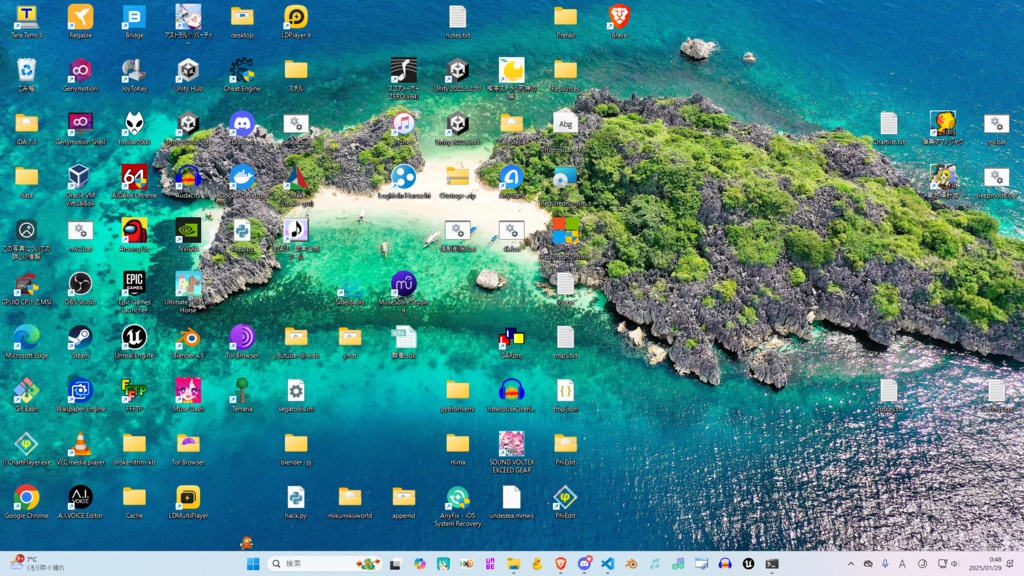Click the undedea.mmws file

511,502
